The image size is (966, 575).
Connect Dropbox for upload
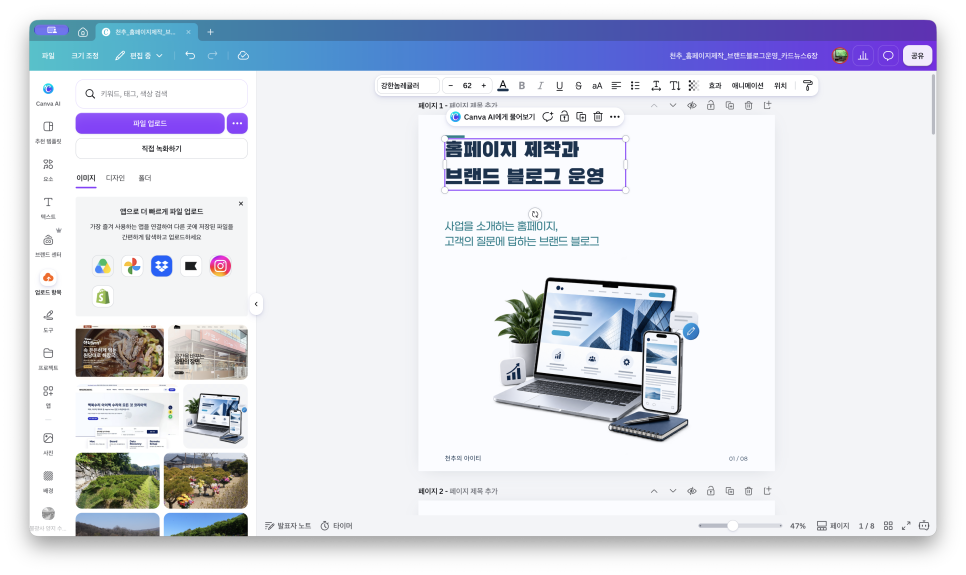coord(161,266)
